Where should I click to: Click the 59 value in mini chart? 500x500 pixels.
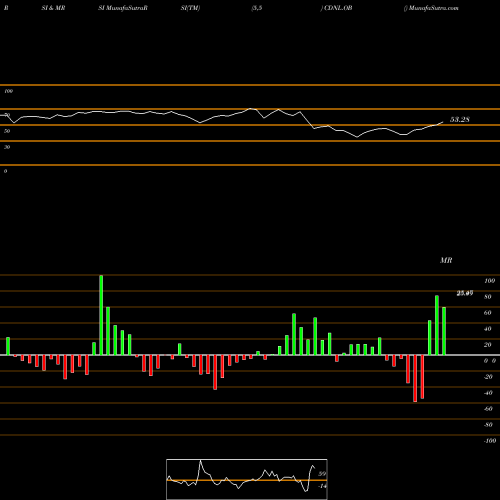click(322, 474)
